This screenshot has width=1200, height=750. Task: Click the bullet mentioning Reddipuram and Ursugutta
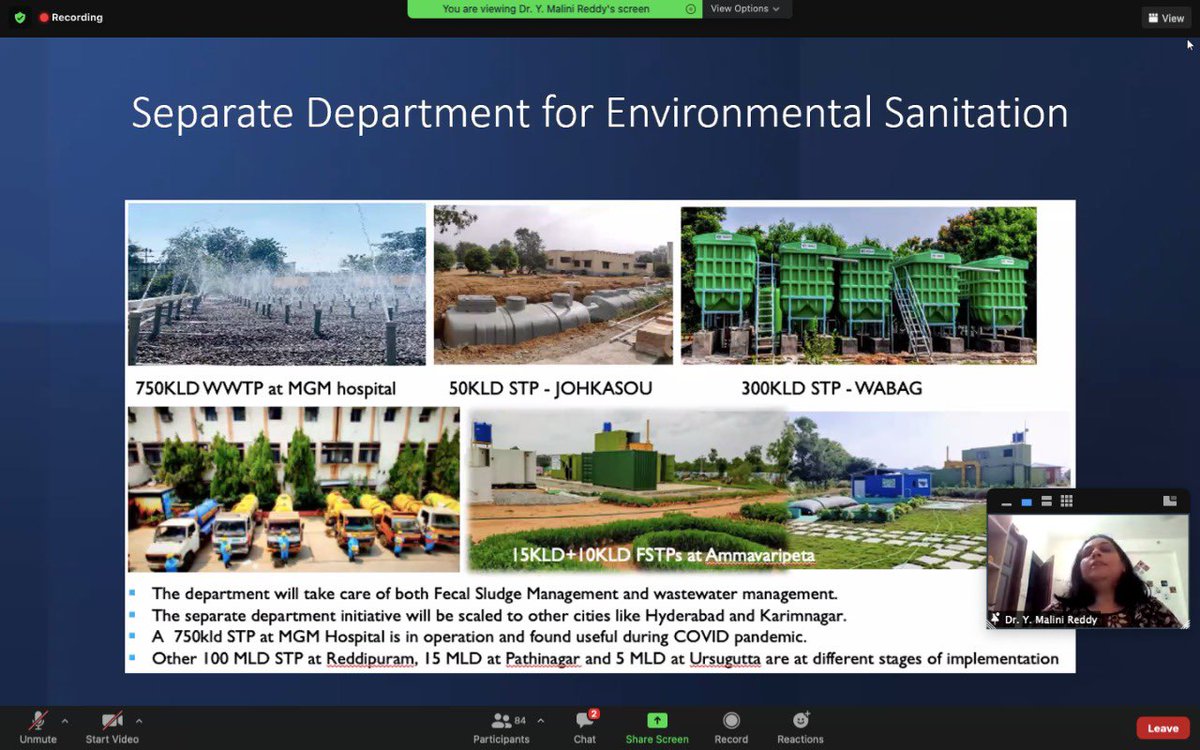pos(605,659)
